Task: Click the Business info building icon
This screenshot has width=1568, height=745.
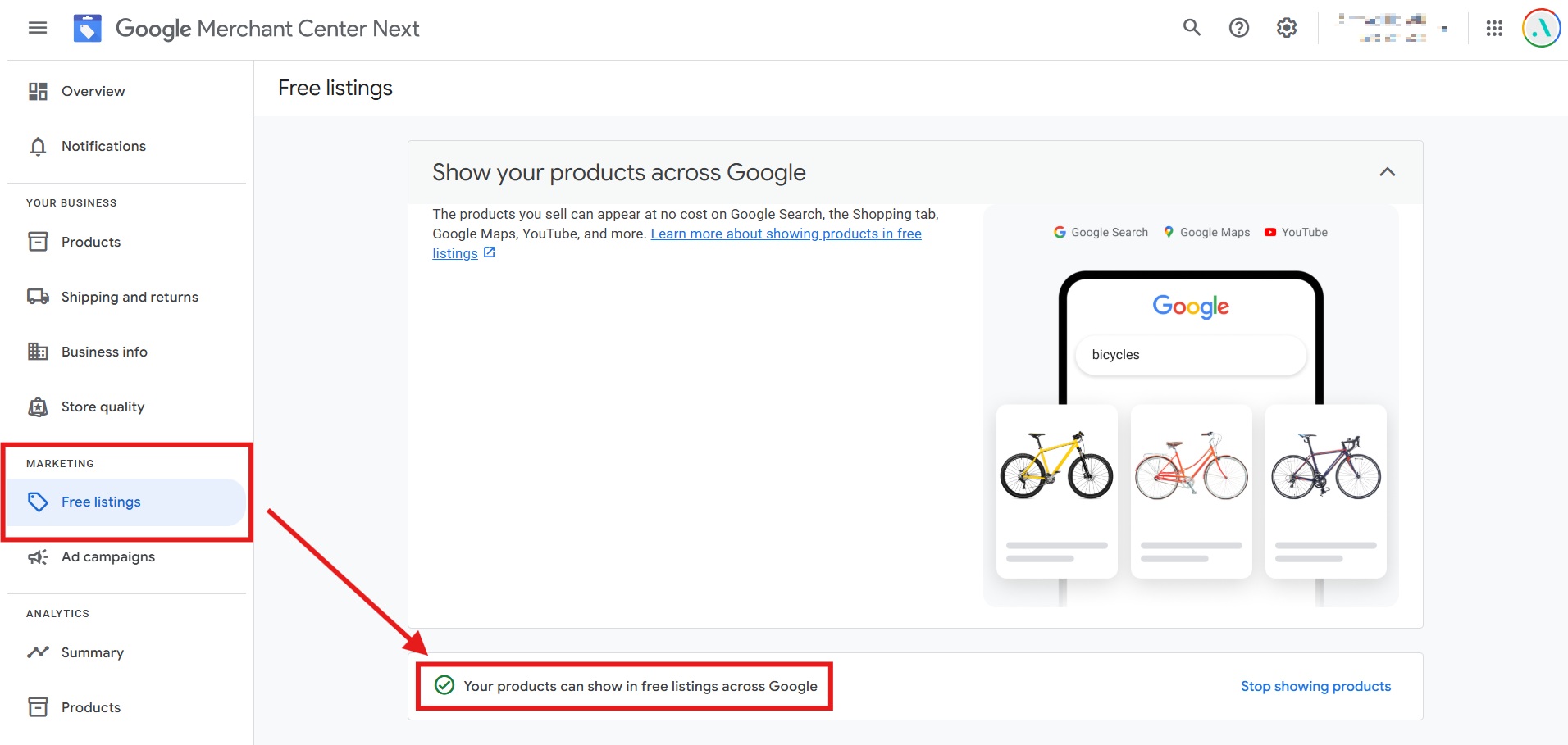Action: click(x=38, y=352)
